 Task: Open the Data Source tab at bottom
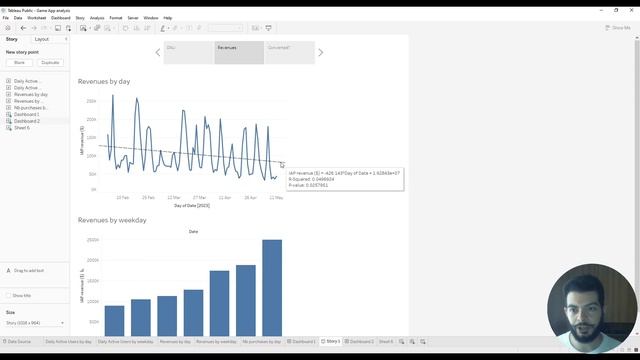pos(17,341)
